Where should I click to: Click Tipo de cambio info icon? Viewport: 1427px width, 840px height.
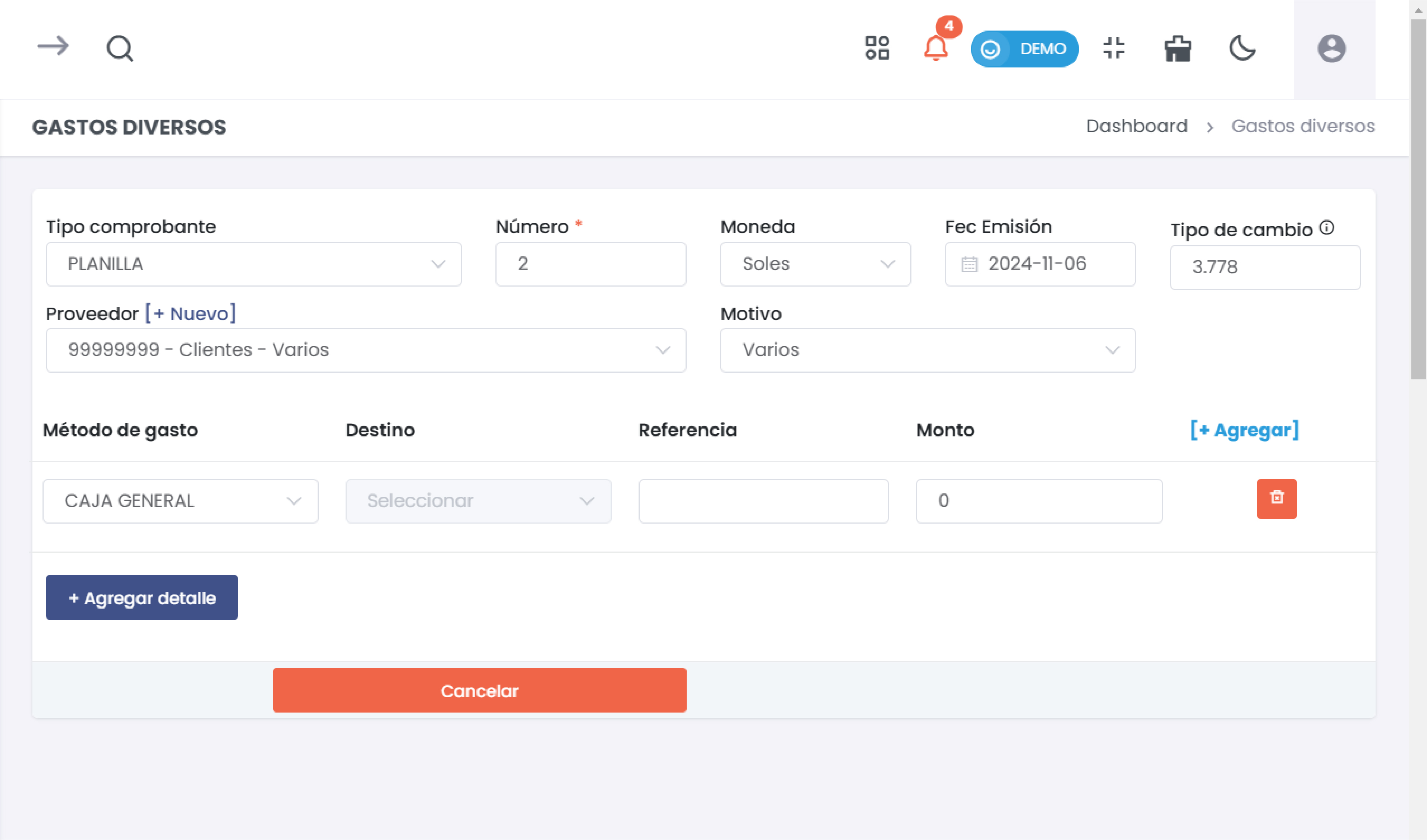click(x=1327, y=228)
